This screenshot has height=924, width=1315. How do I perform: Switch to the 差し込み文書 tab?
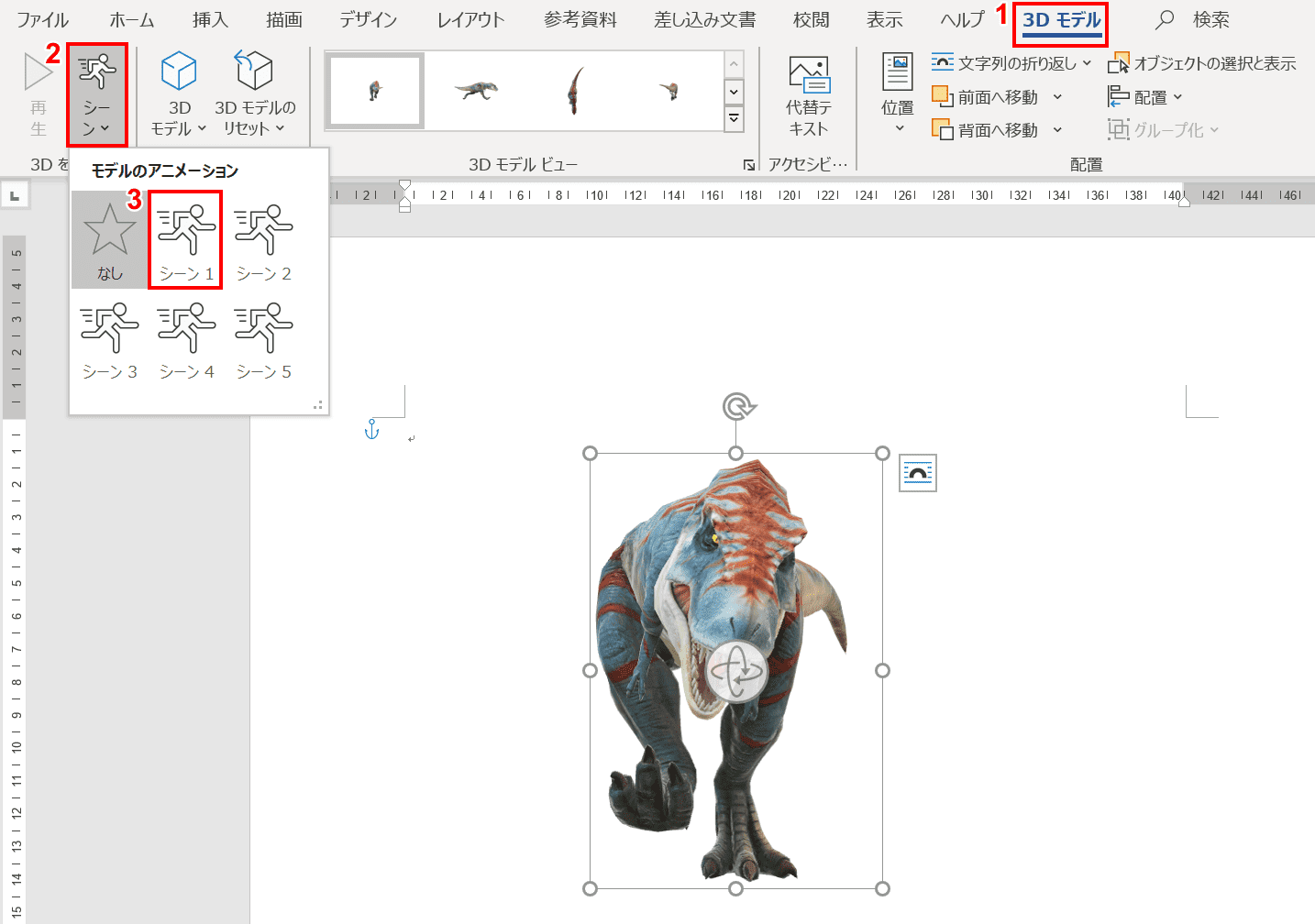click(x=705, y=19)
